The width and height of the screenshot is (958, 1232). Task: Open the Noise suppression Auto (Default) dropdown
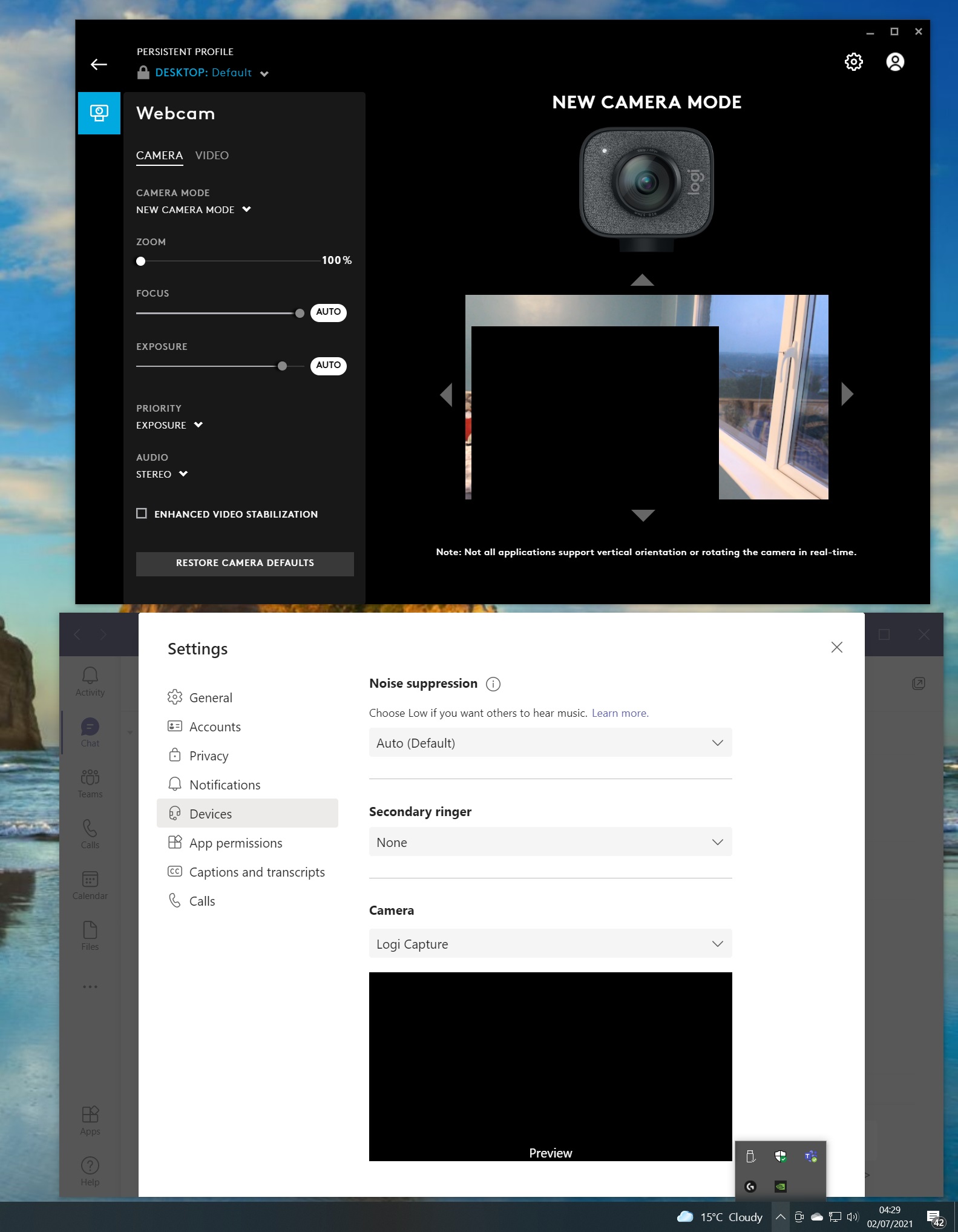(550, 743)
